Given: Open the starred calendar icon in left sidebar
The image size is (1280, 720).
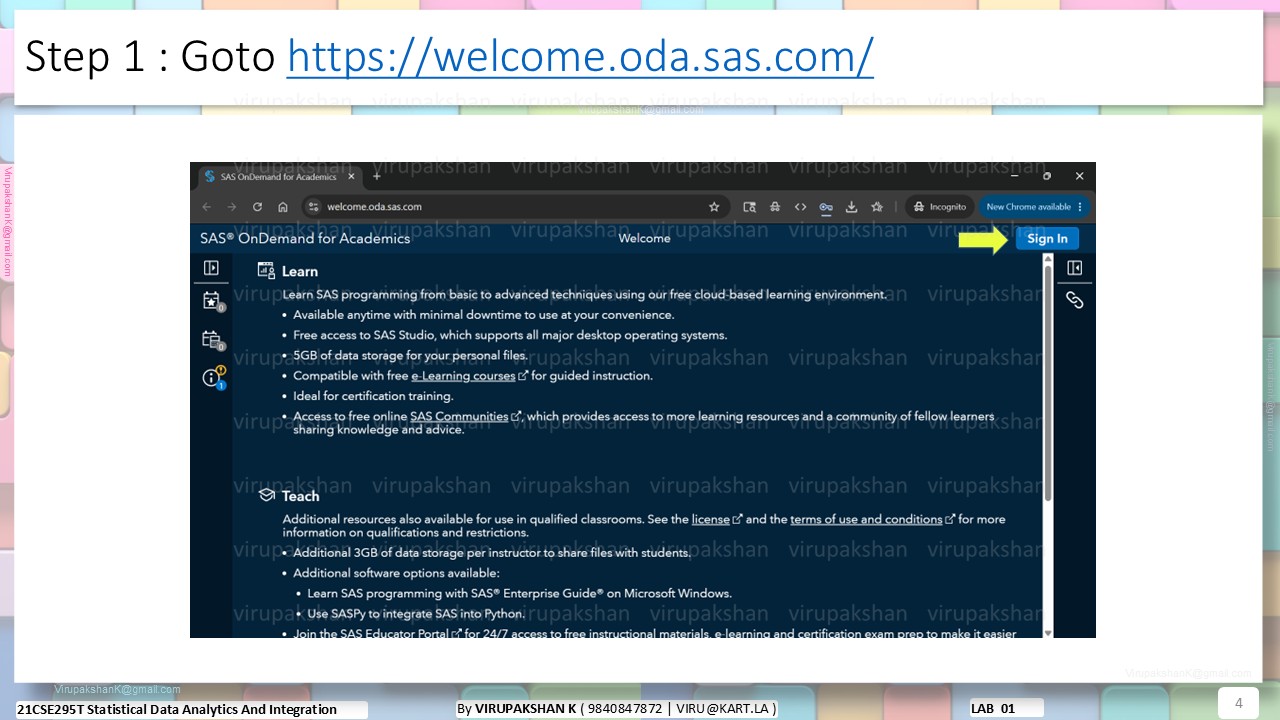Looking at the screenshot, I should pyautogui.click(x=212, y=301).
